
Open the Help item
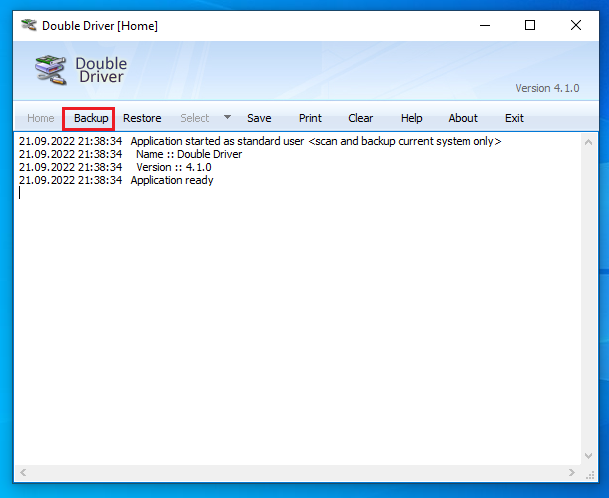pos(411,118)
